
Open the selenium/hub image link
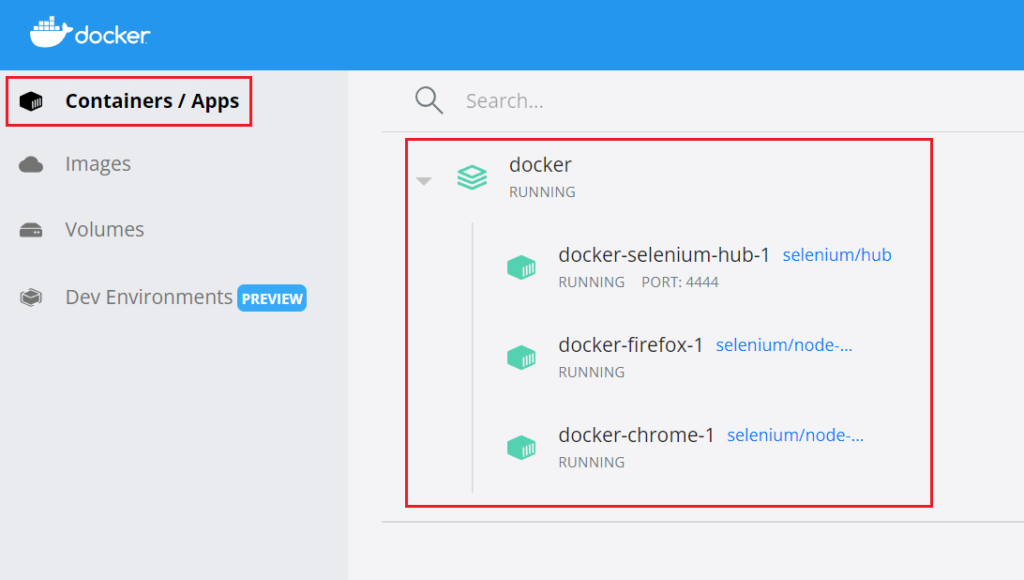pos(837,255)
